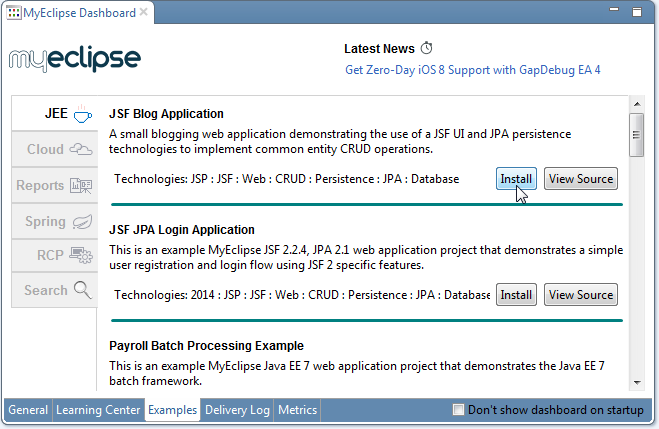Open the GapDebug EA 4 news link

pyautogui.click(x=472, y=70)
